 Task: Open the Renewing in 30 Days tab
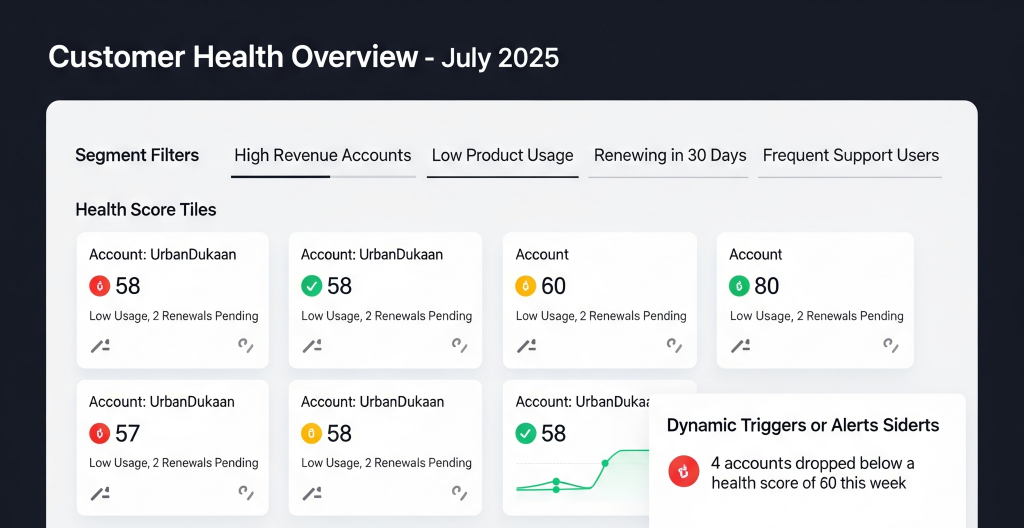[x=670, y=155]
